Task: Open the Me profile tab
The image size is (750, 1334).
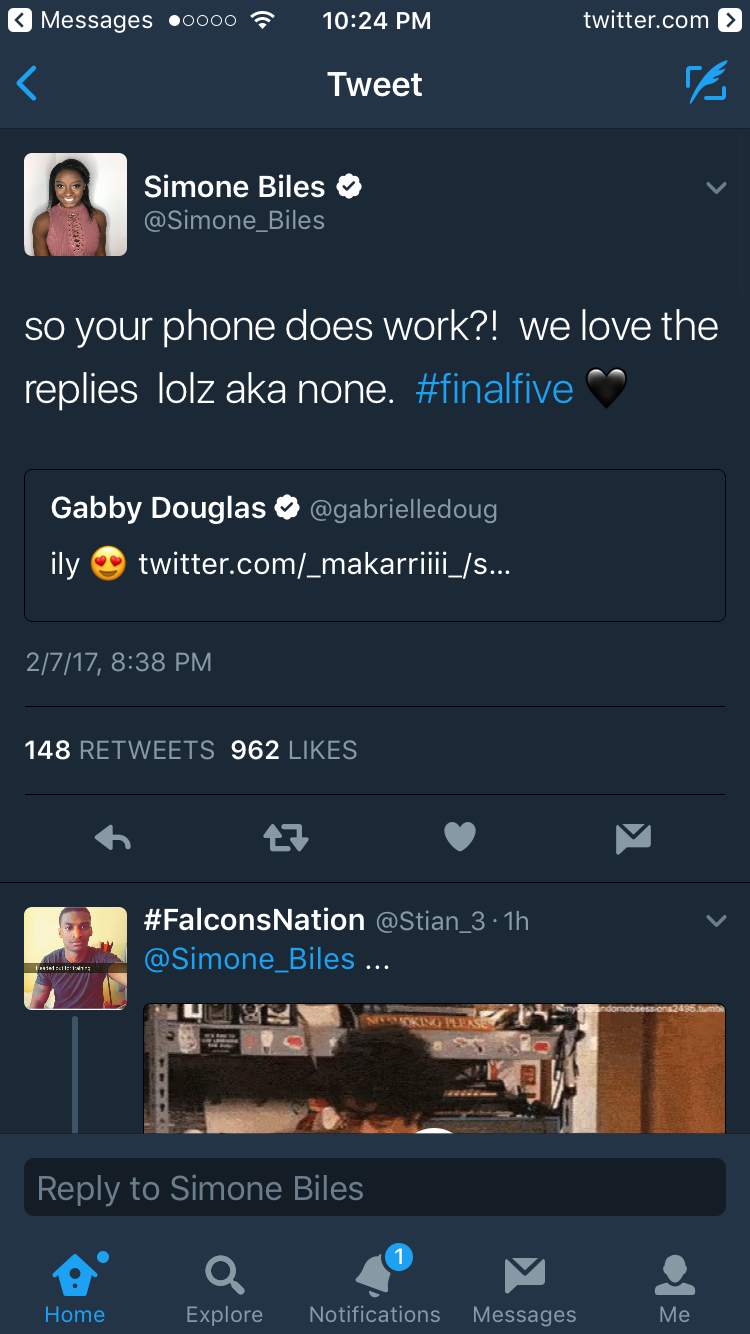Action: 674,1290
